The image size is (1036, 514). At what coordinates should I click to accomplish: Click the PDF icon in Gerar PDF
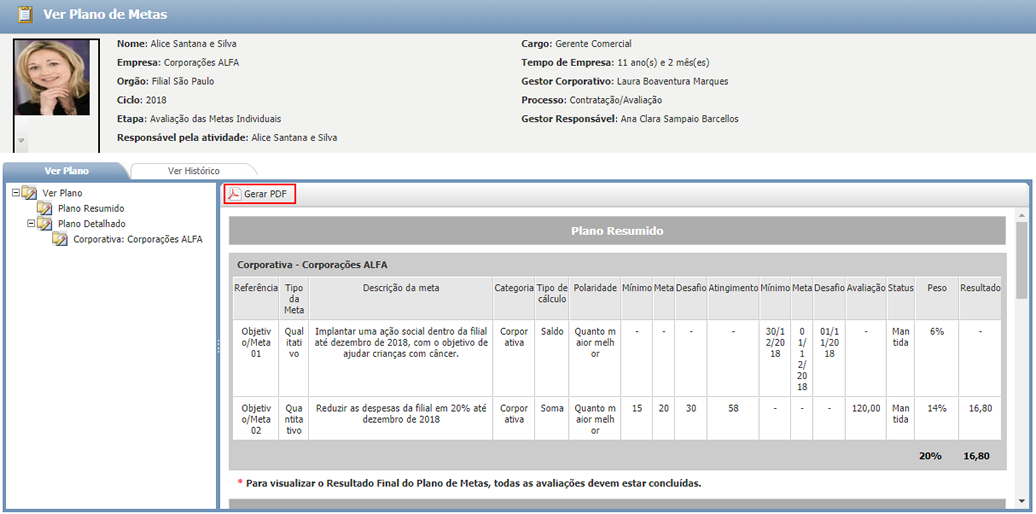(x=234, y=194)
